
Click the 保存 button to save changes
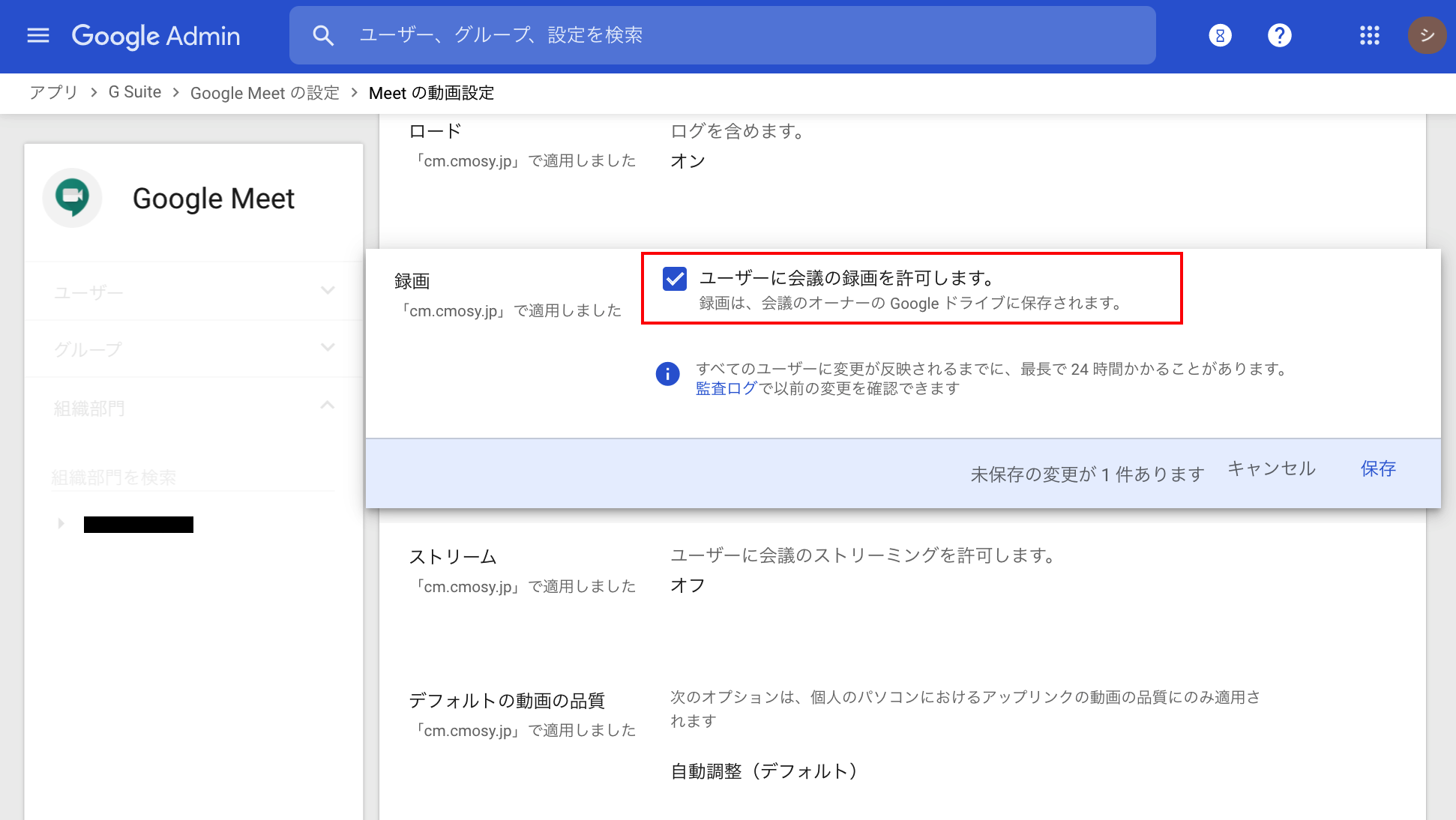tap(1377, 468)
